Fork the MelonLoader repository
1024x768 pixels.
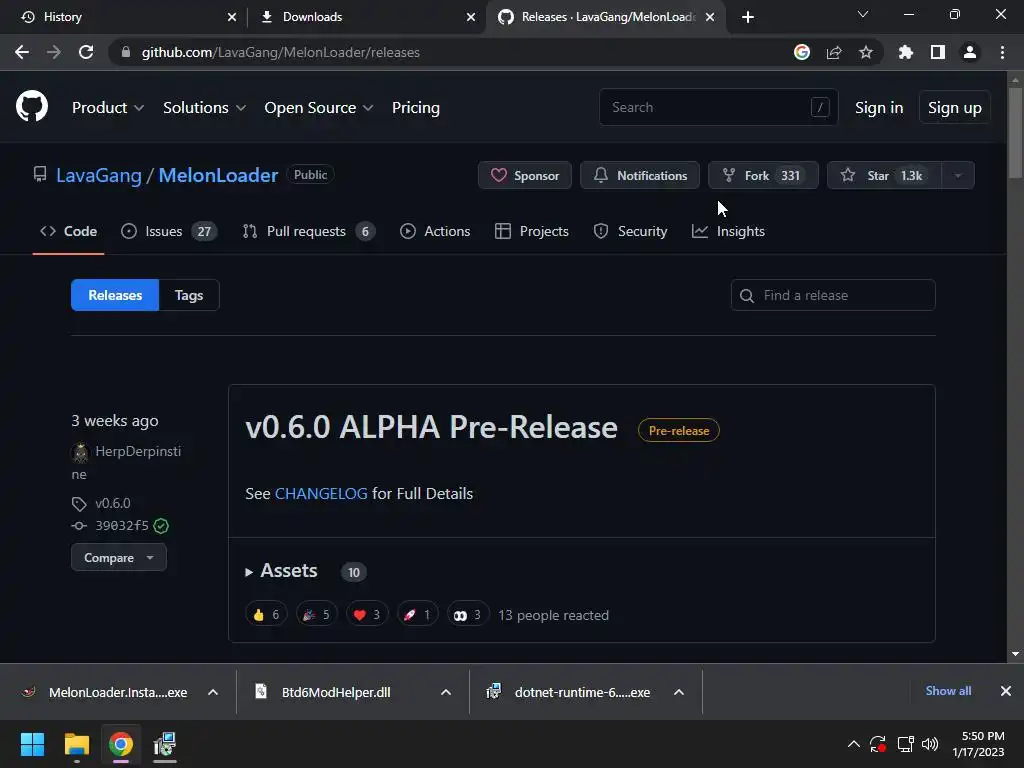763,175
